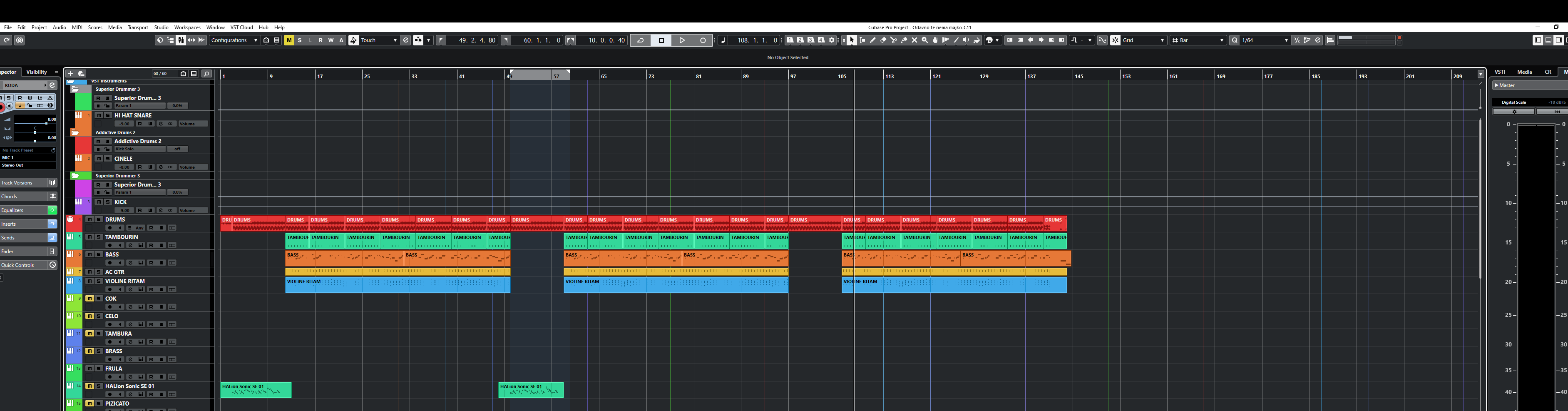Open the history icon next to redo
This screenshot has width=1568, height=411.
pos(20,40)
